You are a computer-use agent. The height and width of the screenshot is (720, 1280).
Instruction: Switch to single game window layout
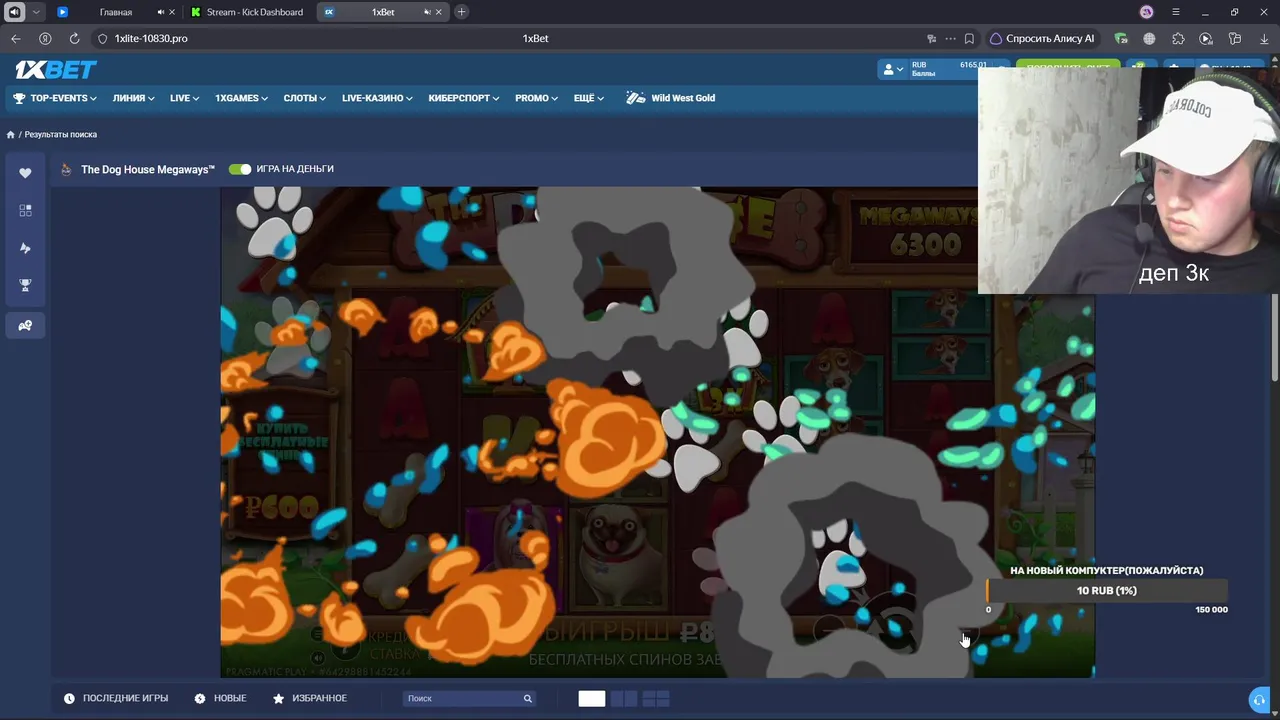pyautogui.click(x=592, y=698)
